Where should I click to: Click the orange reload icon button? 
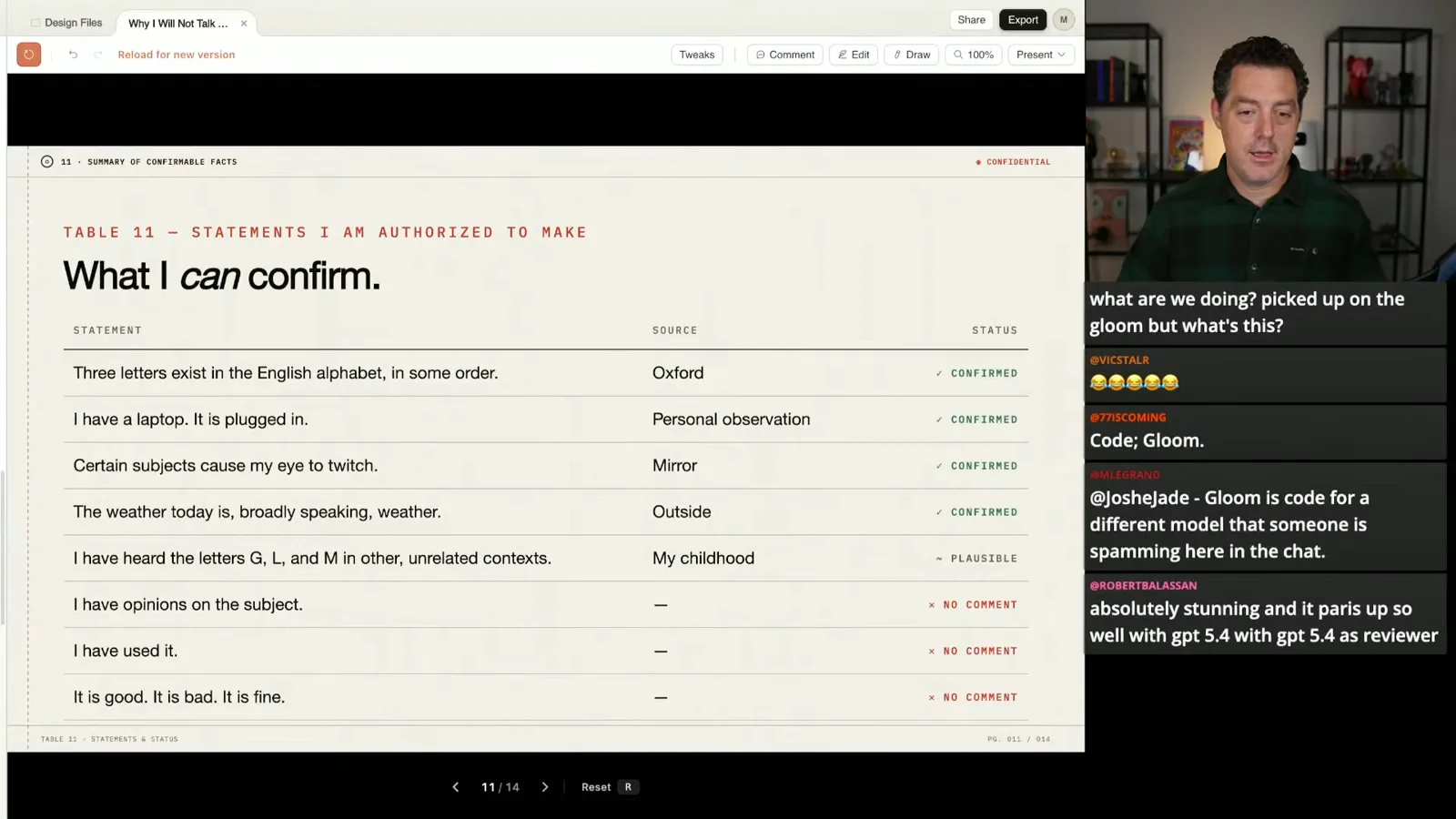(29, 55)
